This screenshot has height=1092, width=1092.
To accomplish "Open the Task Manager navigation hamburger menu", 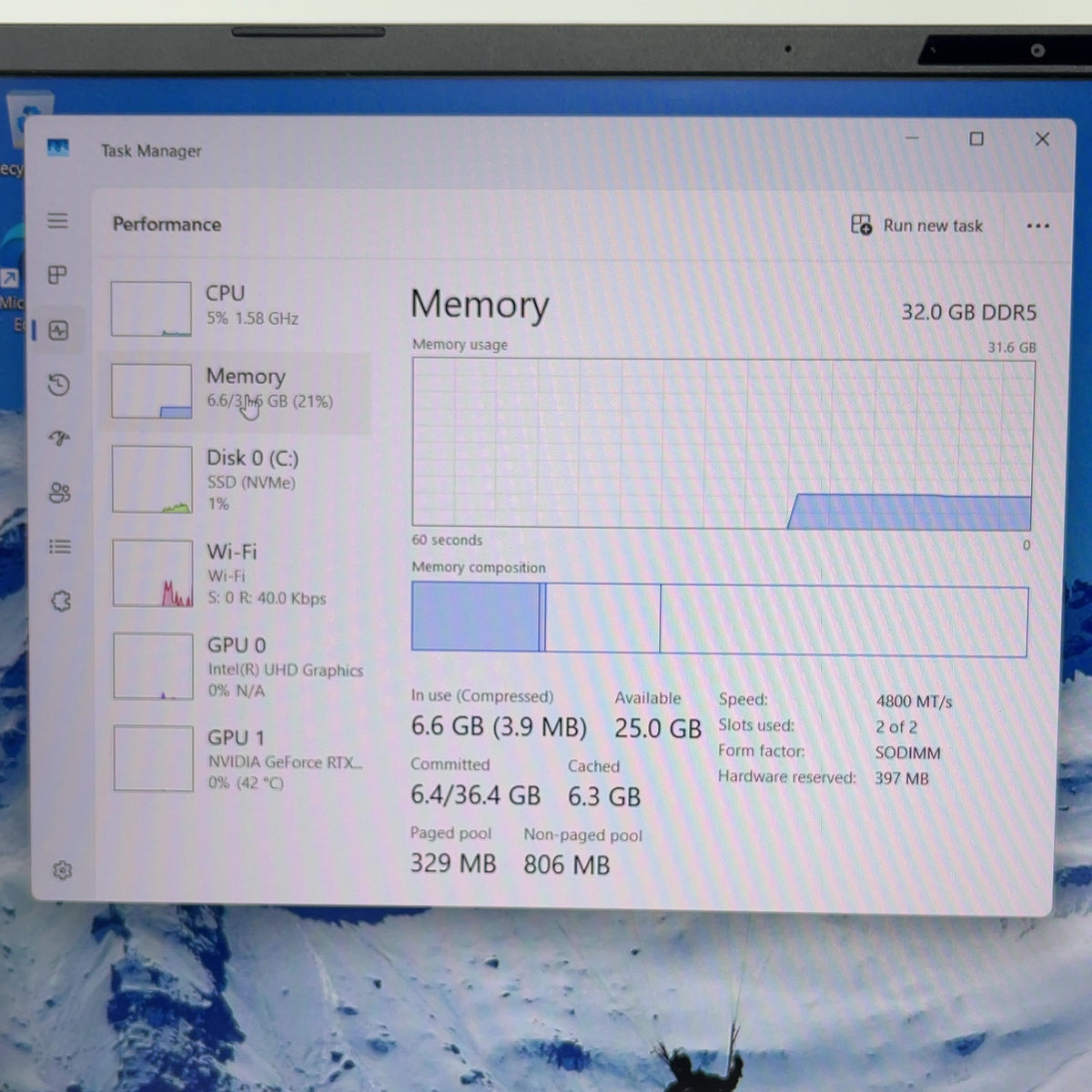I will click(57, 221).
